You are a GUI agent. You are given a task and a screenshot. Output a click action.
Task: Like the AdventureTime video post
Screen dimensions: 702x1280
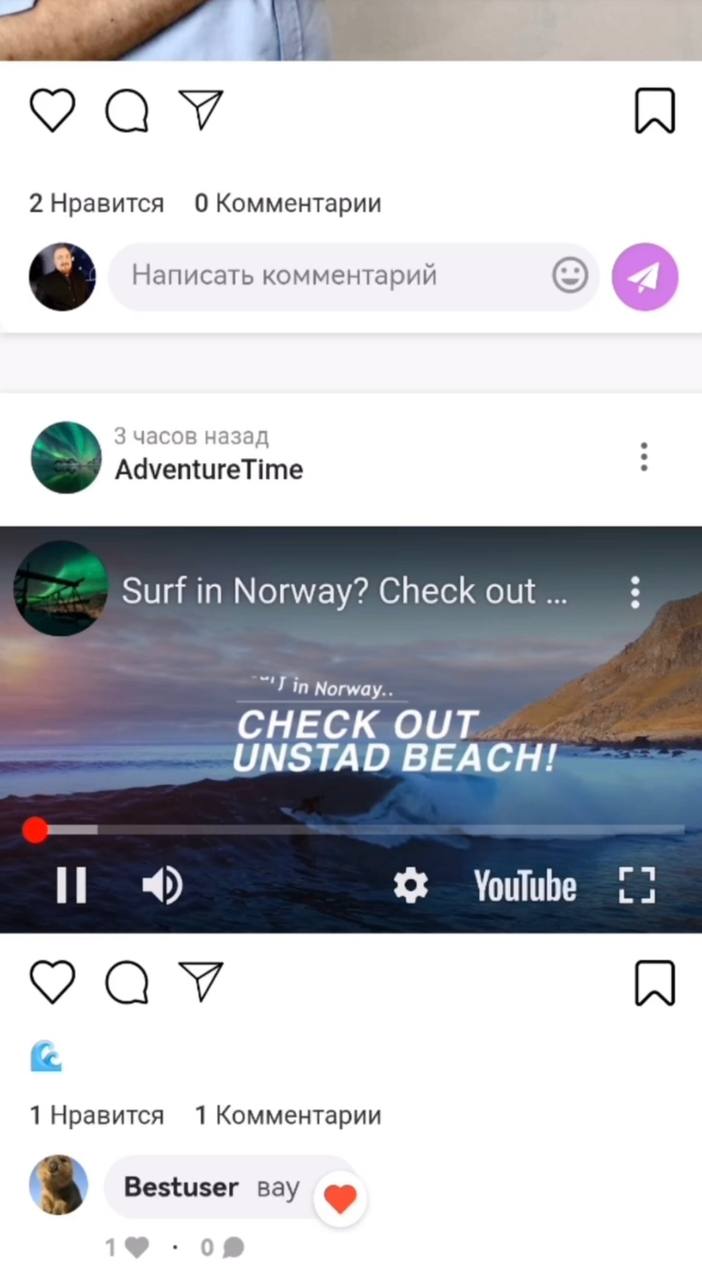tap(52, 982)
